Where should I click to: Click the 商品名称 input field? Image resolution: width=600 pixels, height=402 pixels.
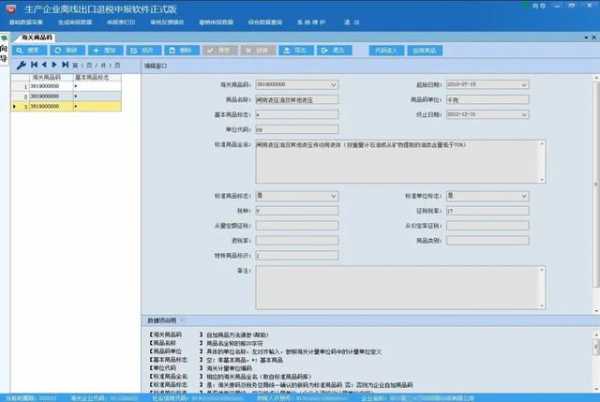(297, 100)
